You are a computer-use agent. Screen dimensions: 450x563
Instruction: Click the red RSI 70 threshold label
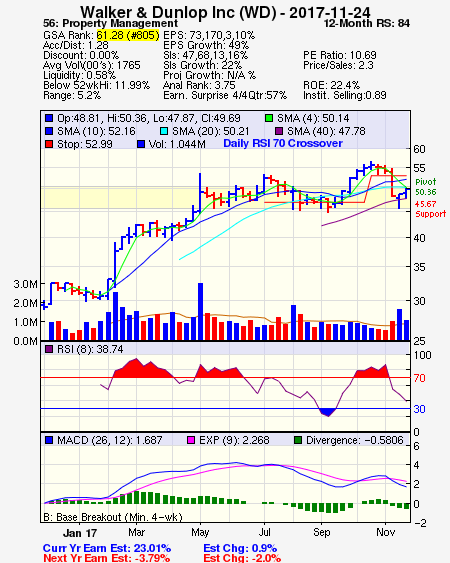pos(419,378)
